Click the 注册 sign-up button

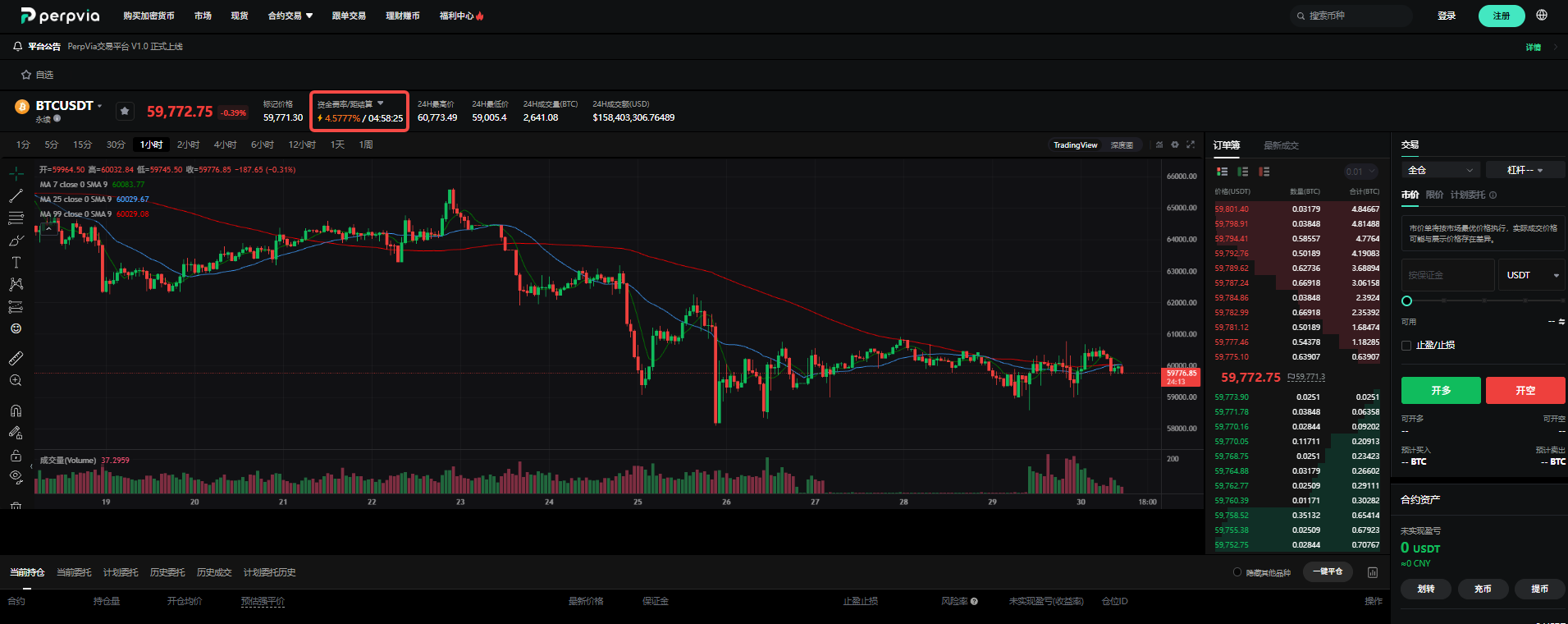(1502, 16)
